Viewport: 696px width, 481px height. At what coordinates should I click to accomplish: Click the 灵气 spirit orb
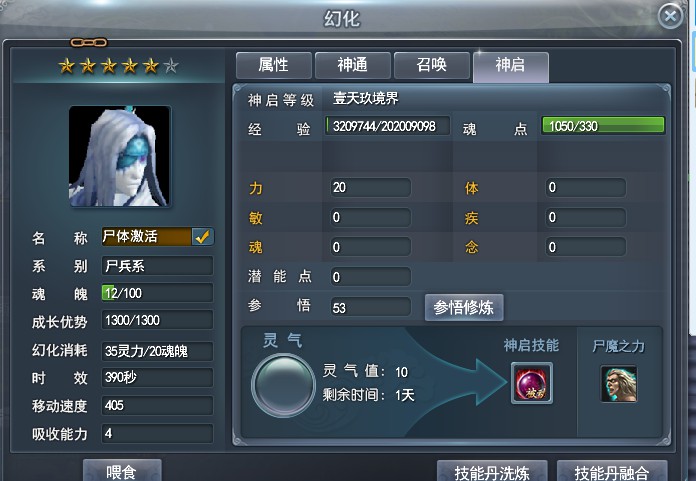click(x=283, y=385)
